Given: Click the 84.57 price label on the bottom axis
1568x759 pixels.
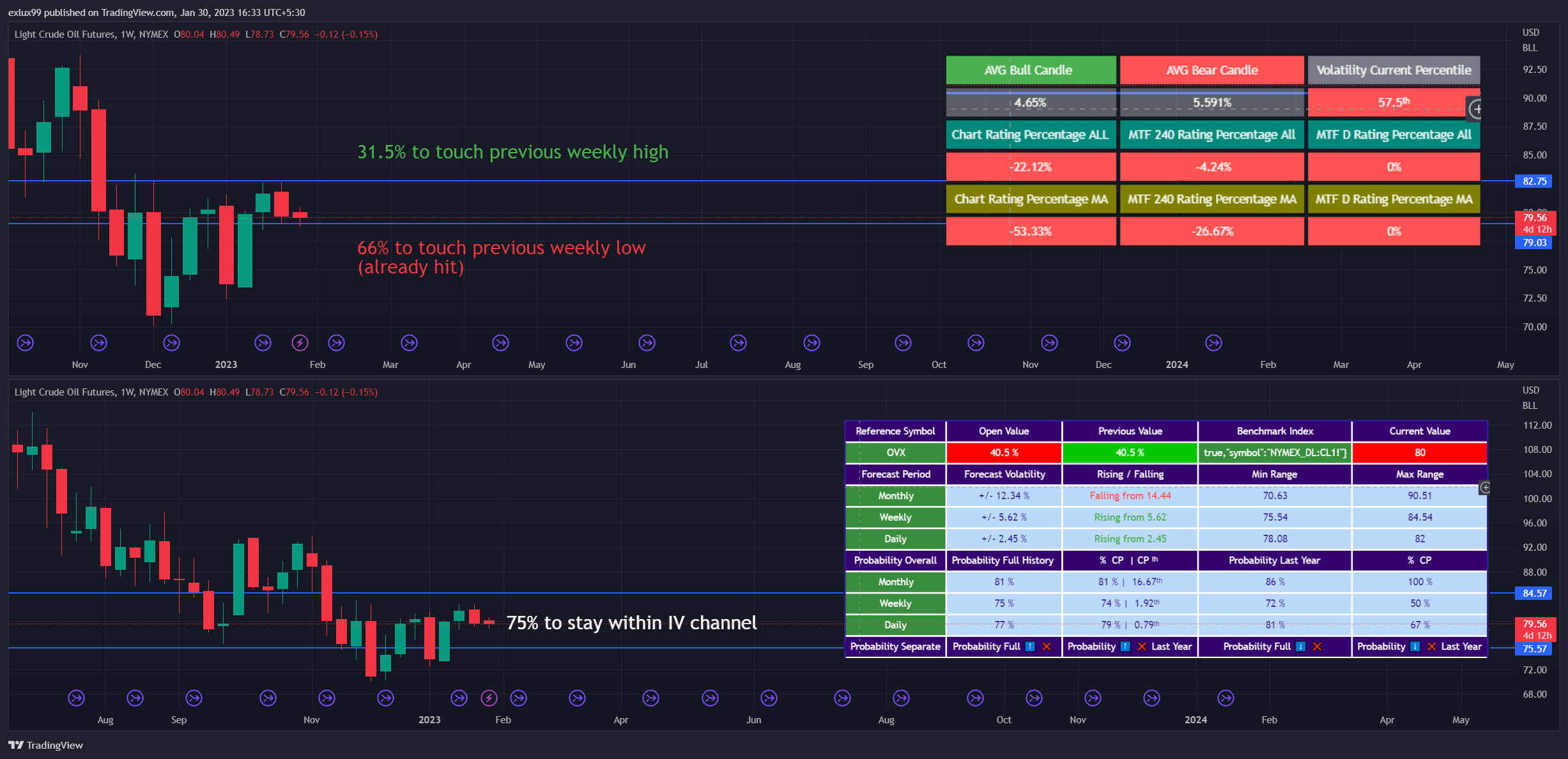Looking at the screenshot, I should pyautogui.click(x=1534, y=594).
